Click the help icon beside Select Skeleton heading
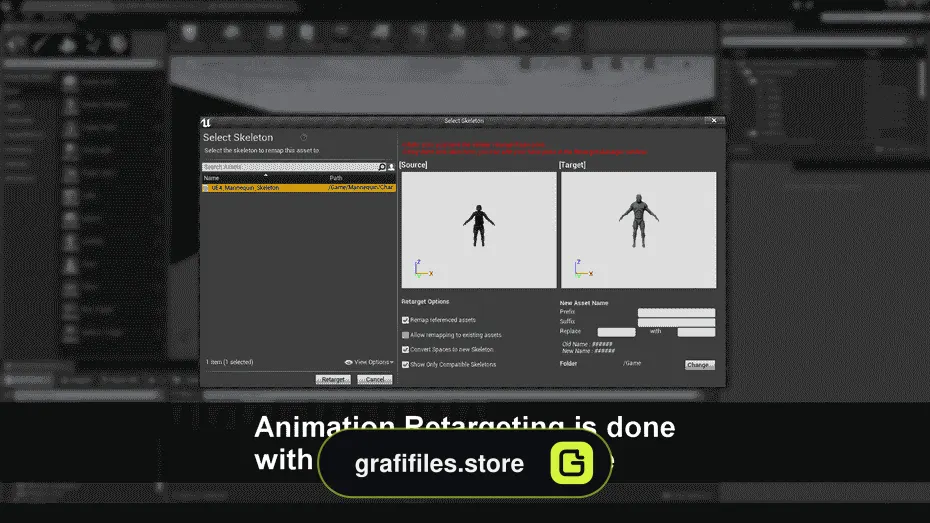Viewport: 930px width, 523px height. pos(304,138)
